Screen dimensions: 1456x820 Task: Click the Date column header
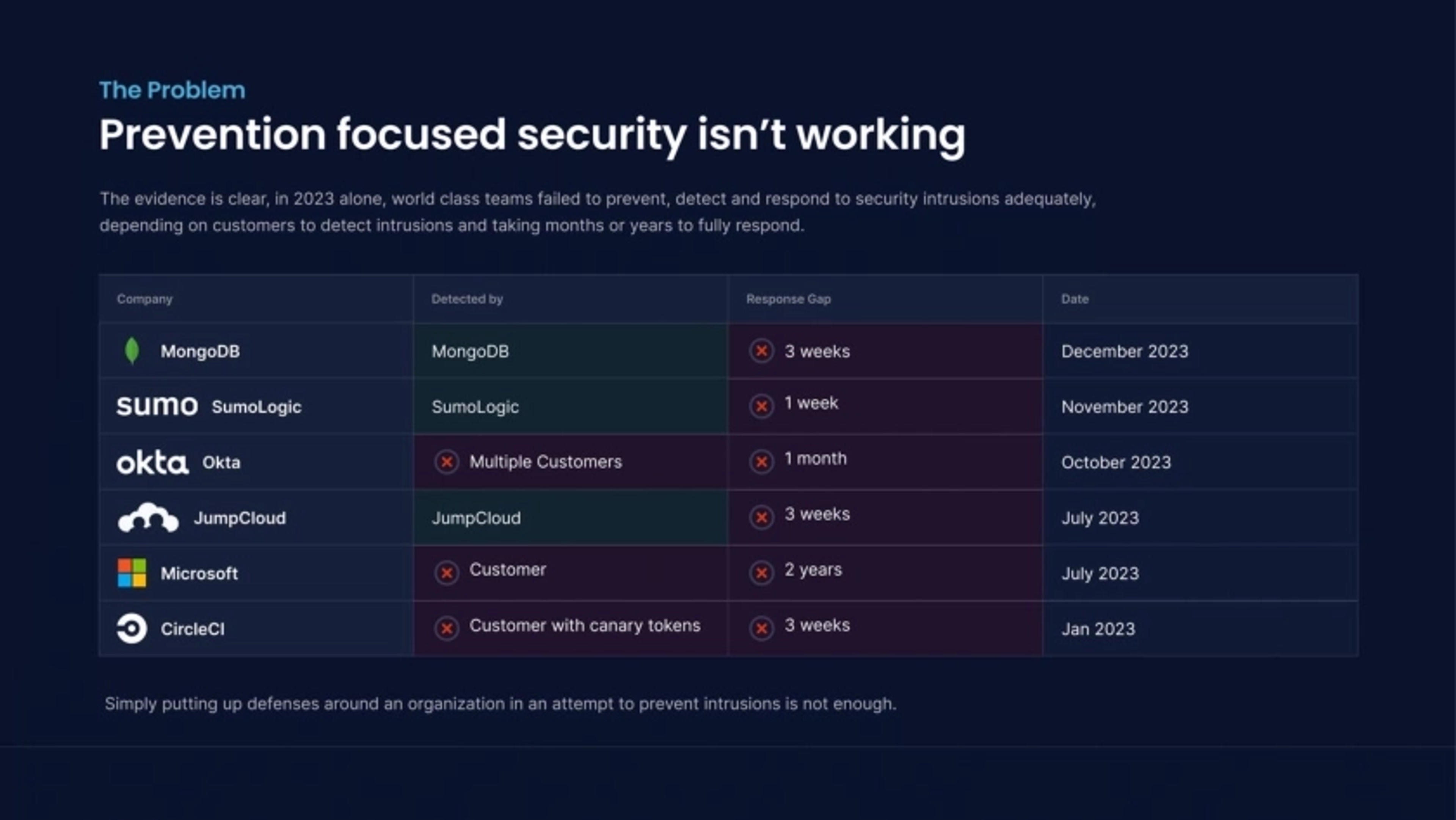coord(1073,299)
